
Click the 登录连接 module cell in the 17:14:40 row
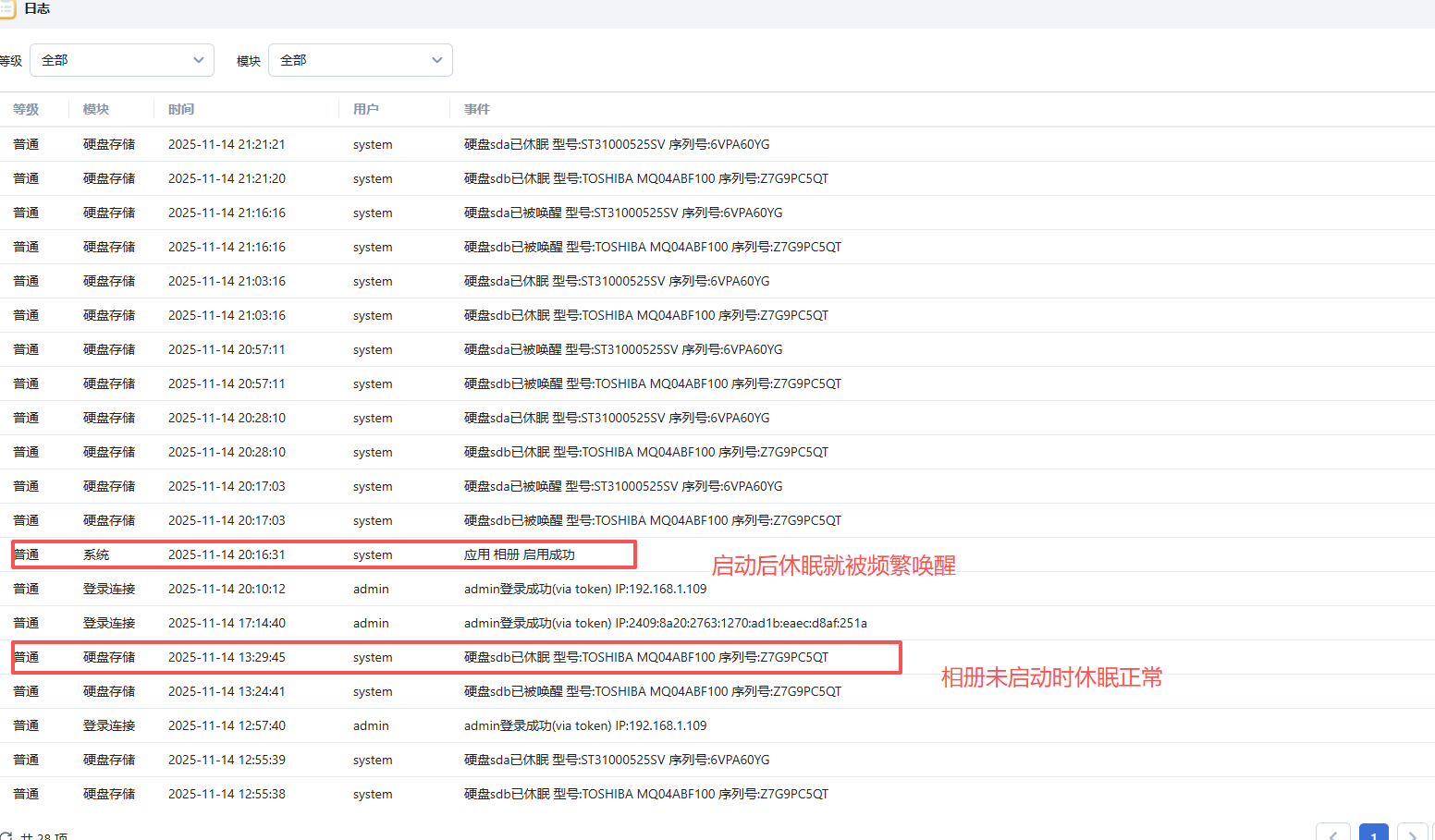pyautogui.click(x=109, y=623)
